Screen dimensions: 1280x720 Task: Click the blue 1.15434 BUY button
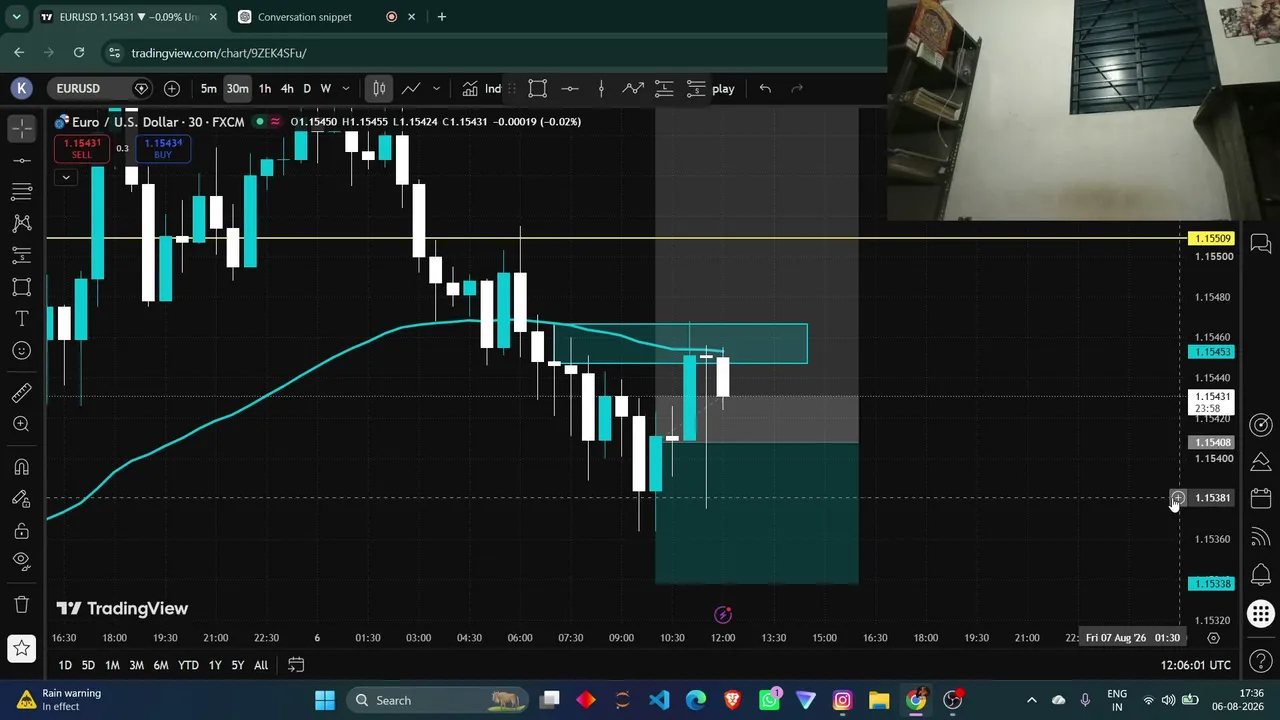(162, 148)
